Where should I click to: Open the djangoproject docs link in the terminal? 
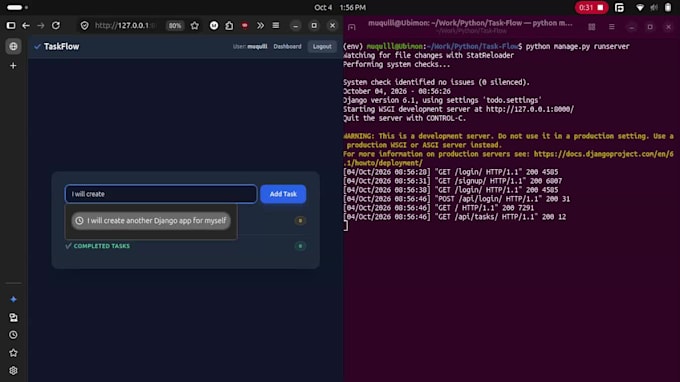(604, 154)
